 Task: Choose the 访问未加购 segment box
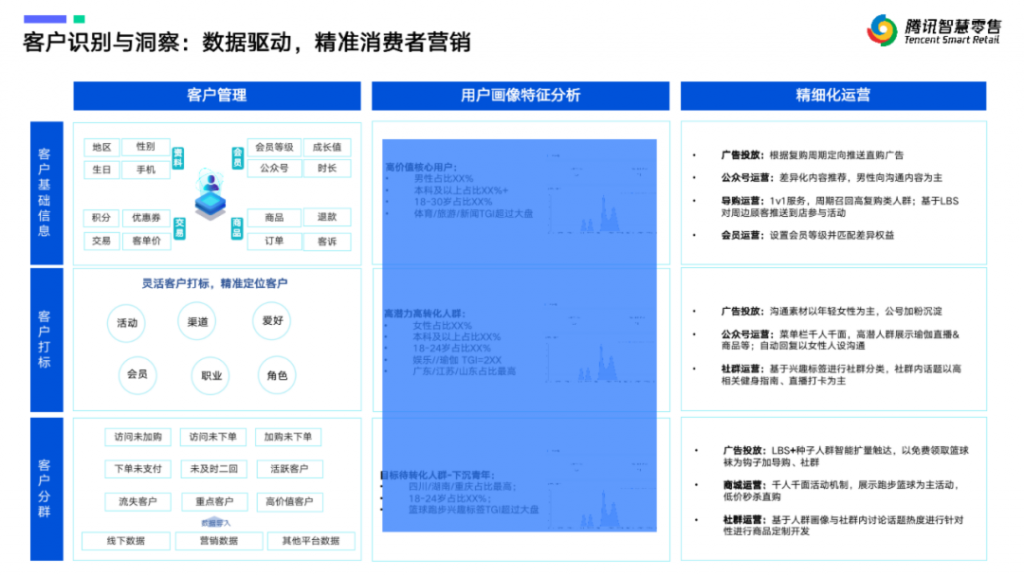click(138, 437)
